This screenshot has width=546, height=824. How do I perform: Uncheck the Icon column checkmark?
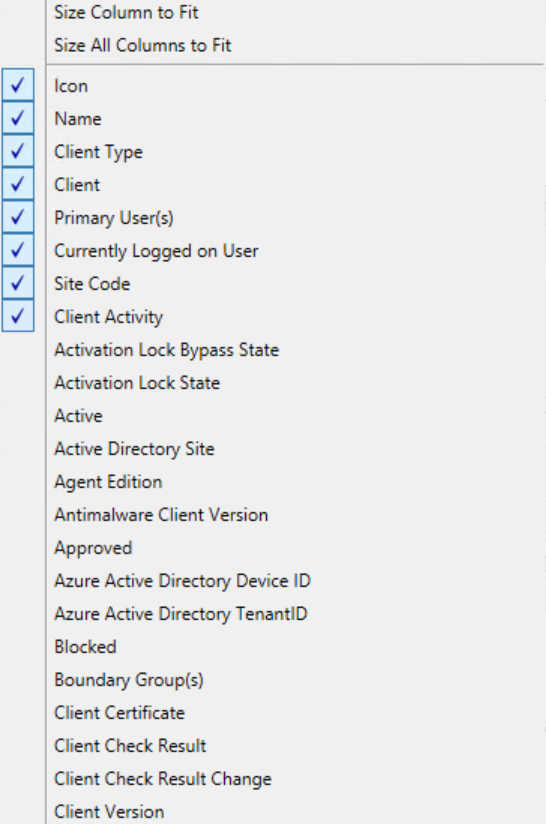click(18, 85)
